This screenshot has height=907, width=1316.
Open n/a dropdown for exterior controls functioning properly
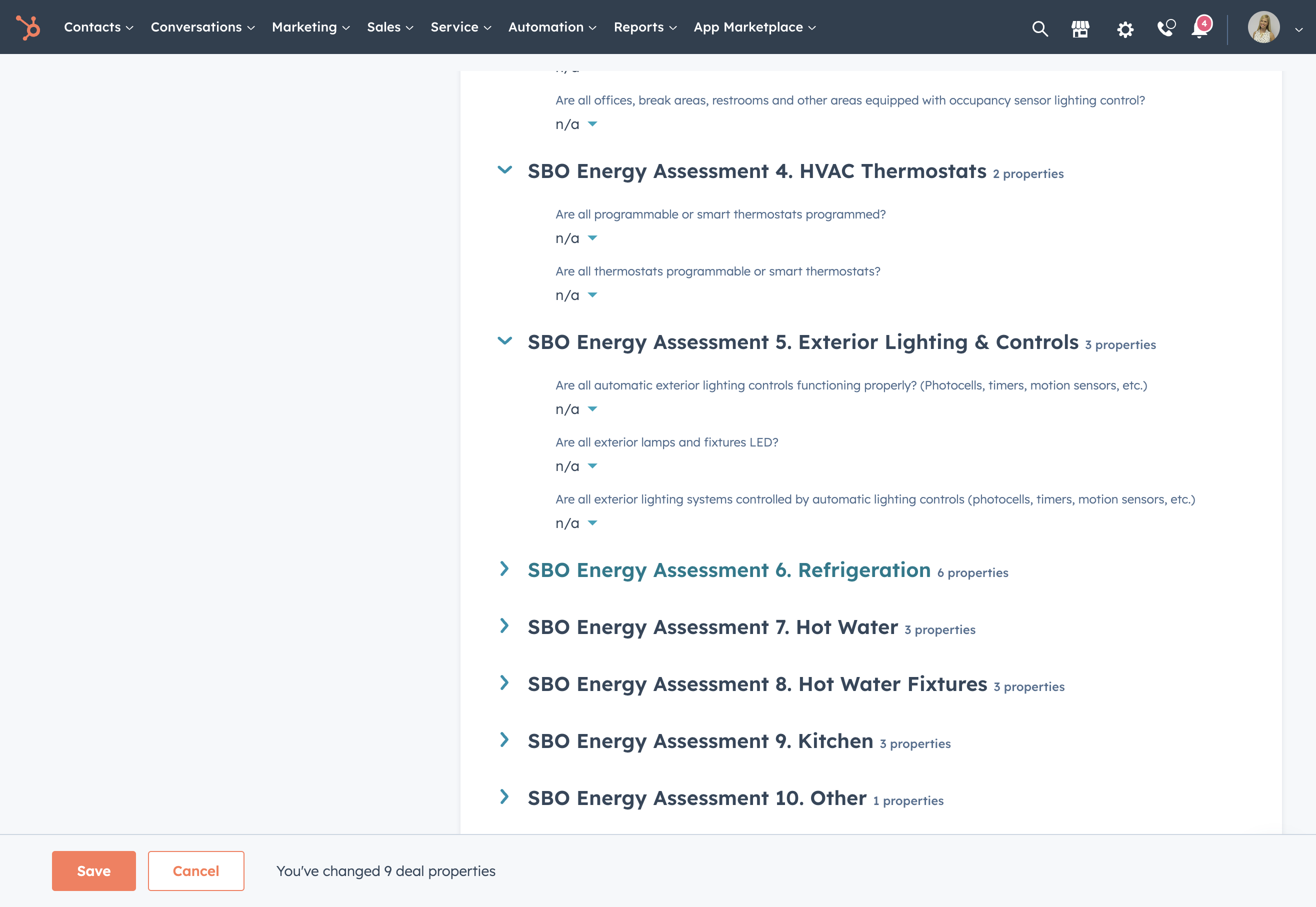pyautogui.click(x=576, y=409)
